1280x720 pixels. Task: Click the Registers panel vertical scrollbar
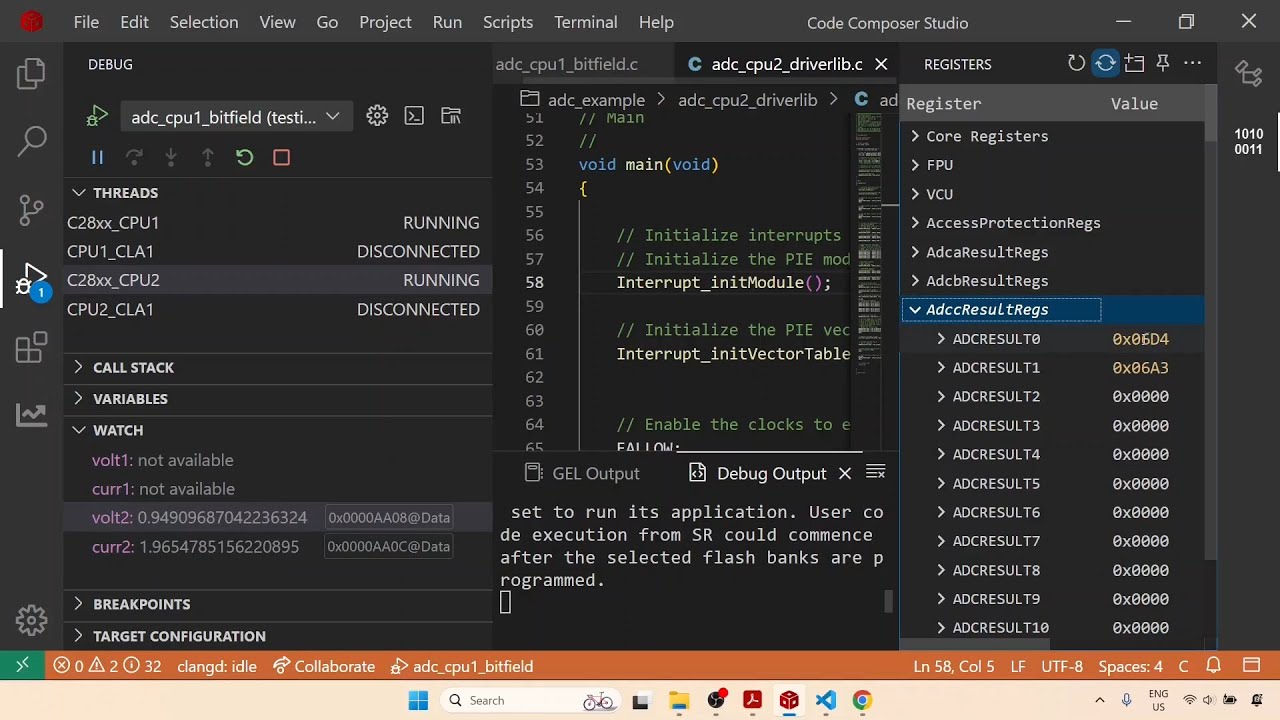click(x=1210, y=320)
